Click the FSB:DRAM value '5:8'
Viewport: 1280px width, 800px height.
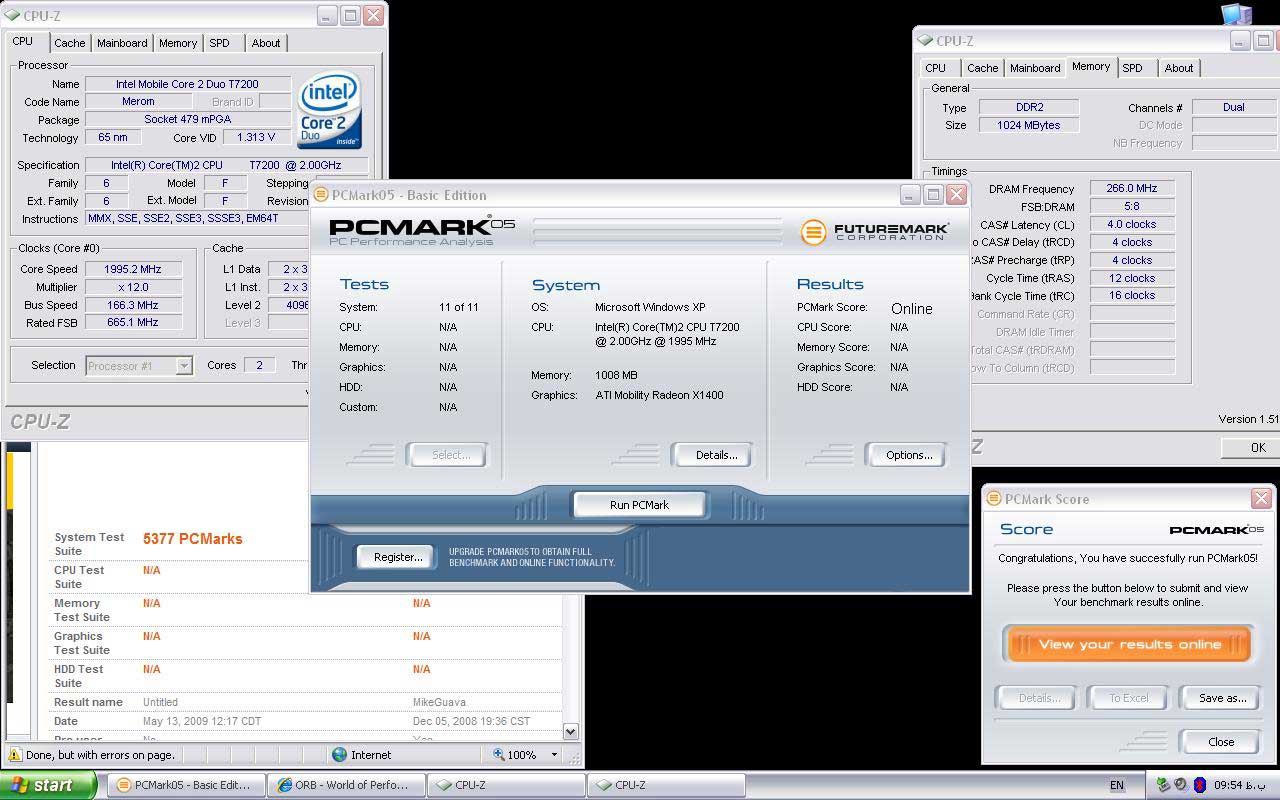click(x=1132, y=206)
